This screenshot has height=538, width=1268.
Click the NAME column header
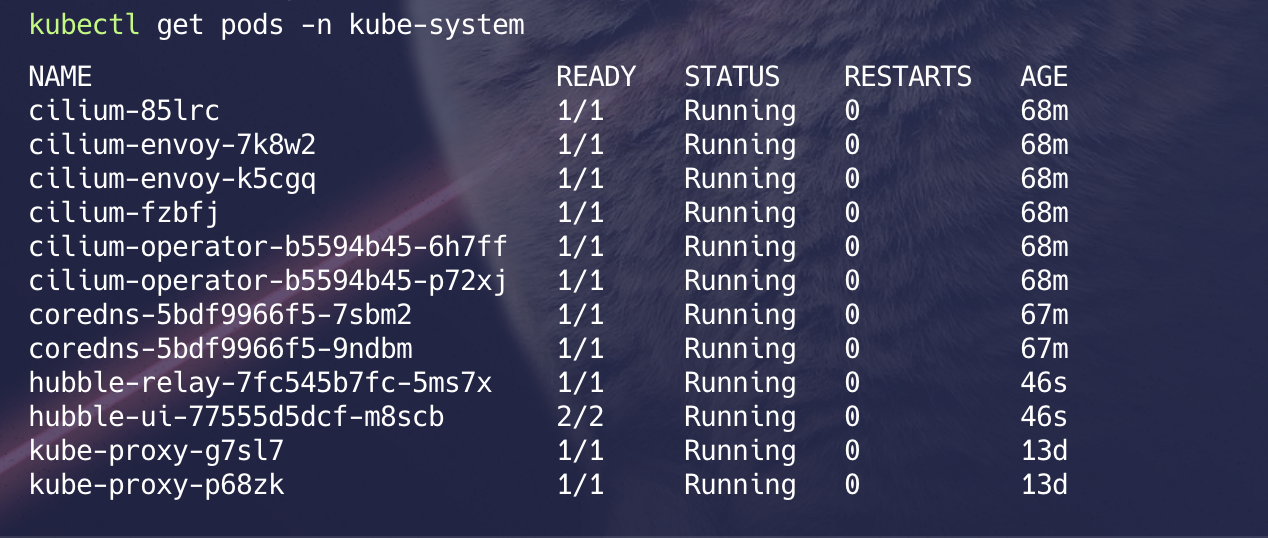[60, 77]
